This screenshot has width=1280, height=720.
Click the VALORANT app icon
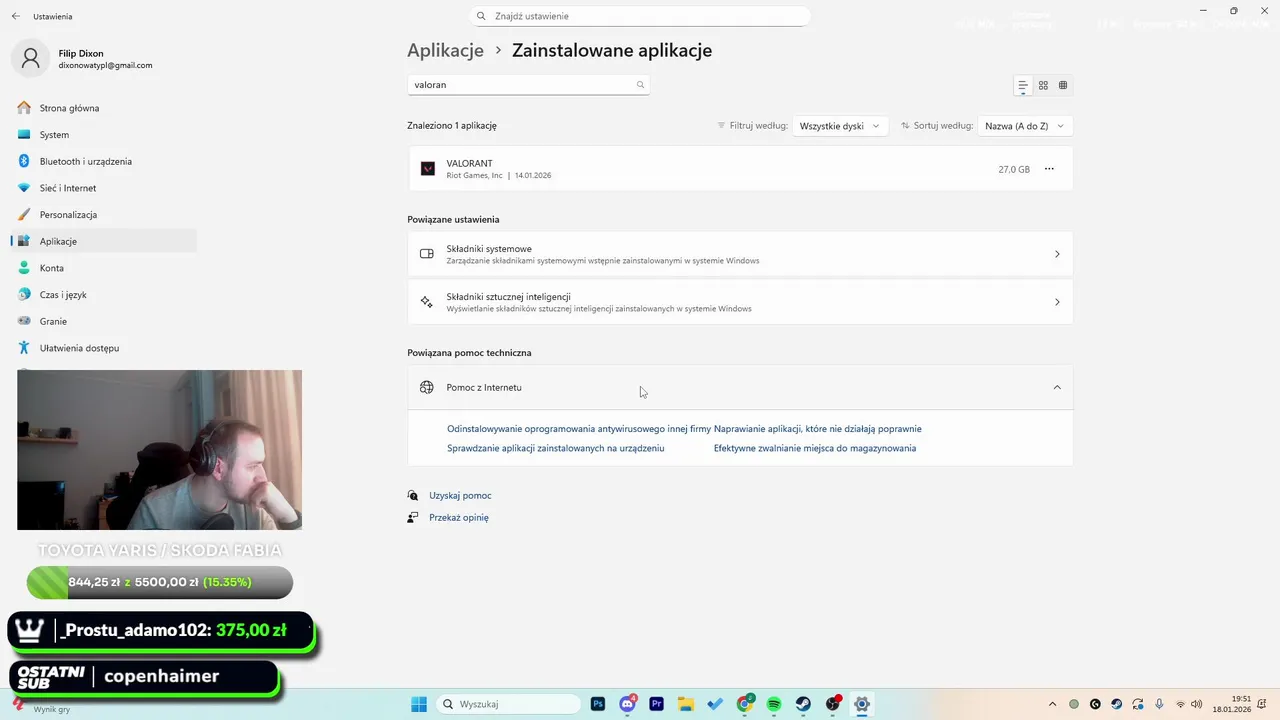click(x=427, y=169)
